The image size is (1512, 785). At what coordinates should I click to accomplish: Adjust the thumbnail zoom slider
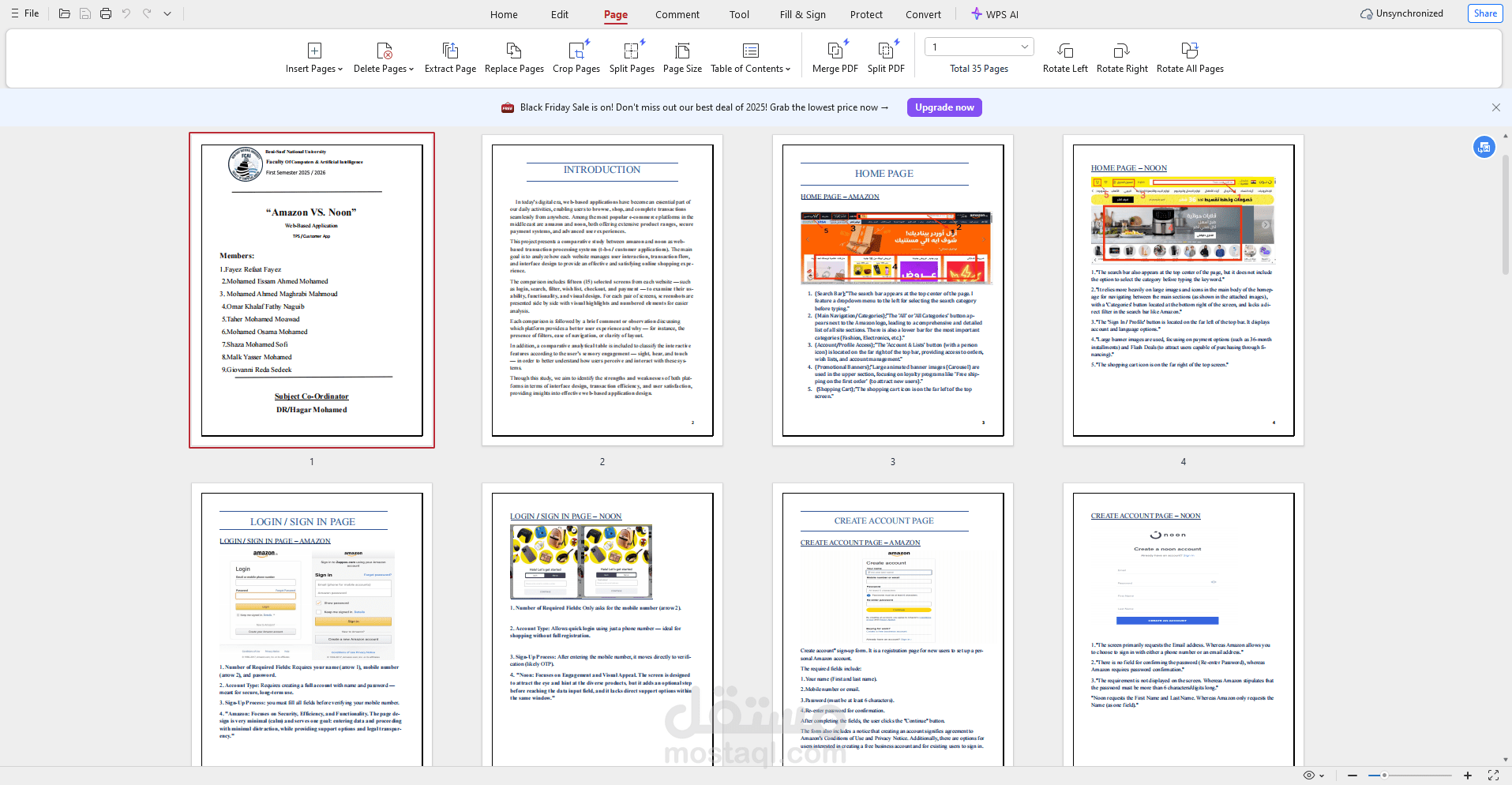(1410, 776)
